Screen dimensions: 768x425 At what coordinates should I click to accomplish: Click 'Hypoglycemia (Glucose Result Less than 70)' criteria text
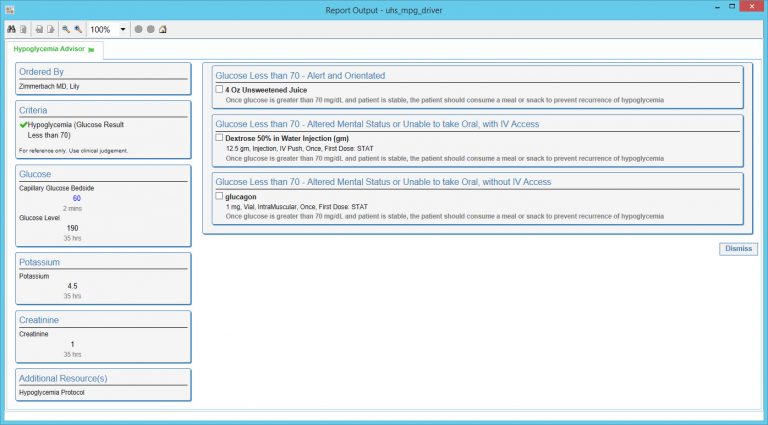click(x=75, y=130)
